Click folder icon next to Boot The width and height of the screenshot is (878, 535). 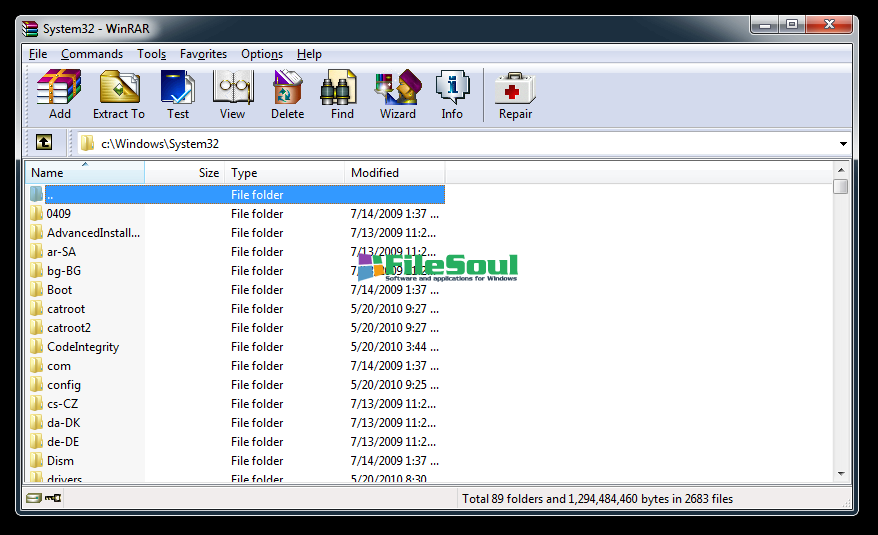tap(36, 290)
